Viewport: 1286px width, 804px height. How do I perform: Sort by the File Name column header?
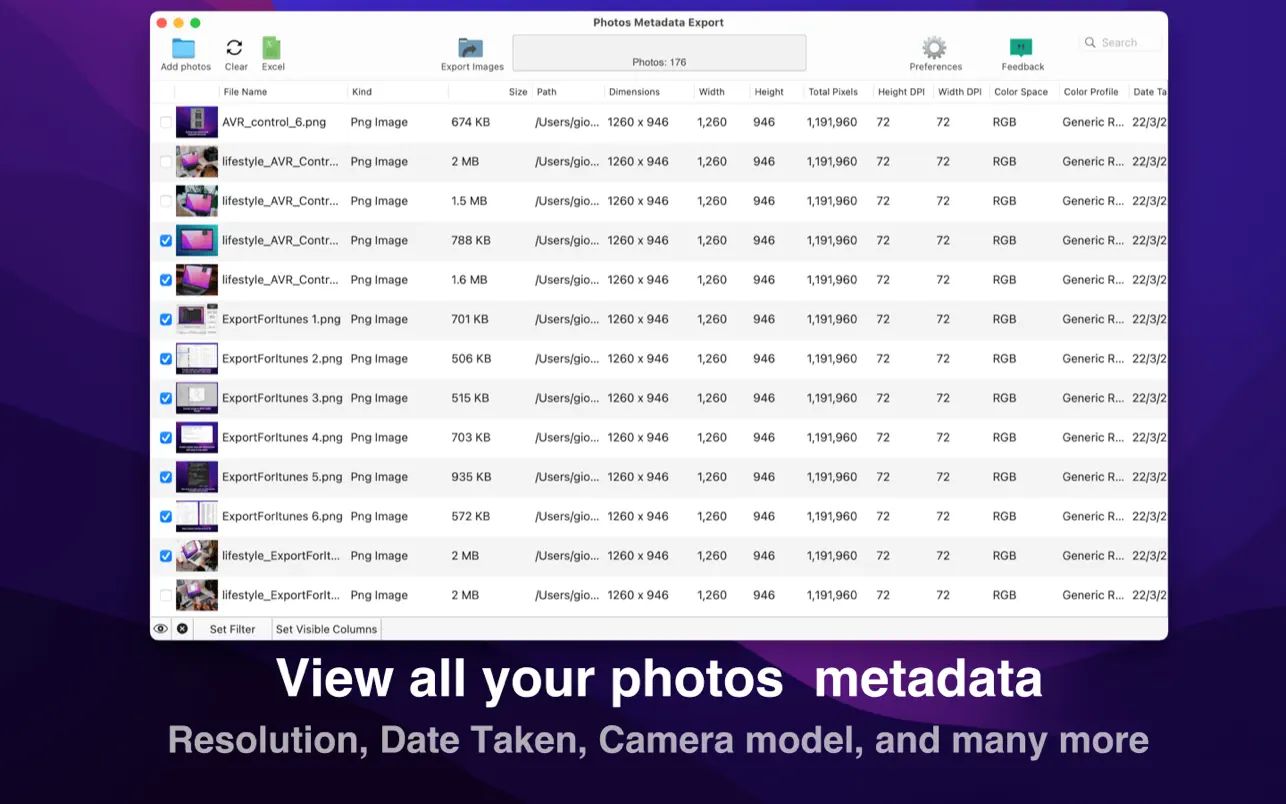click(244, 91)
